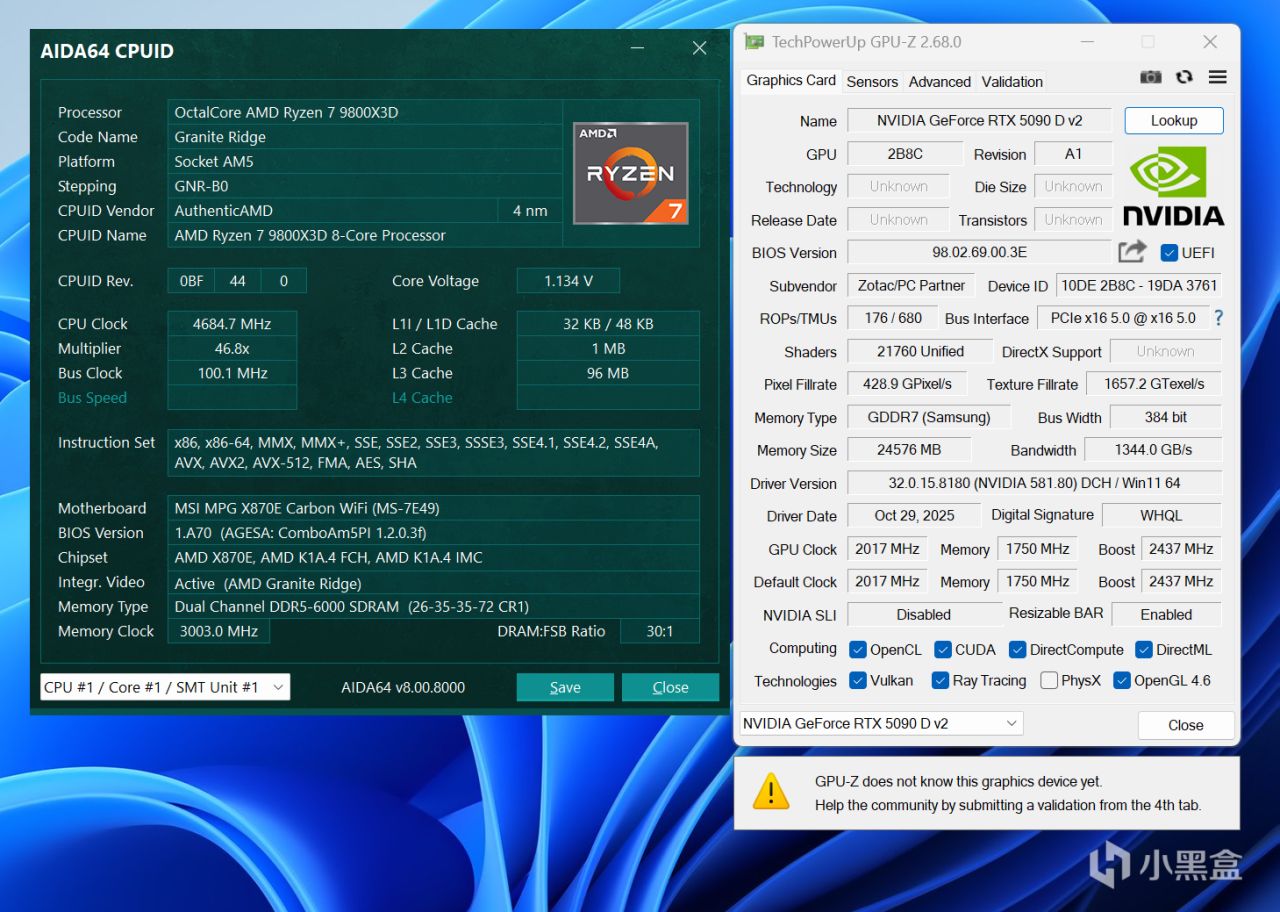This screenshot has width=1280, height=912.
Task: Click the green Close button in AIDA64
Action: (670, 687)
